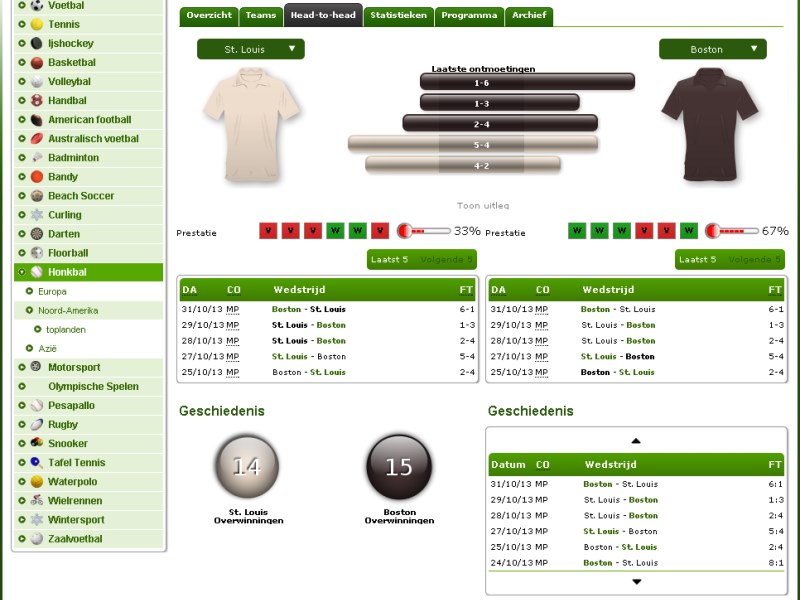Click first red V in St. Louis form
This screenshot has height=600, width=800.
click(x=268, y=231)
